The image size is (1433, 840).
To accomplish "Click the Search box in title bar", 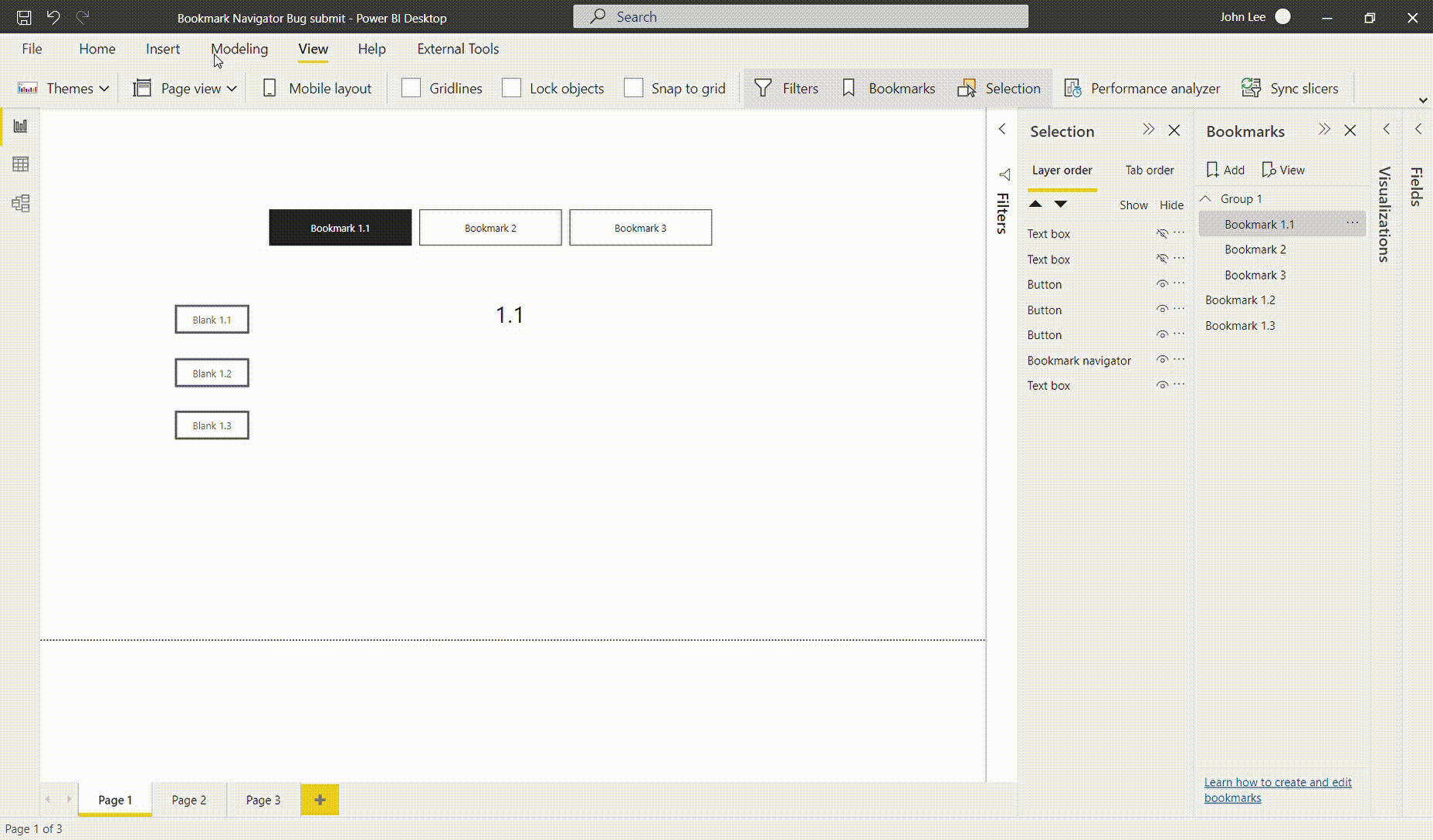I will pos(801,16).
